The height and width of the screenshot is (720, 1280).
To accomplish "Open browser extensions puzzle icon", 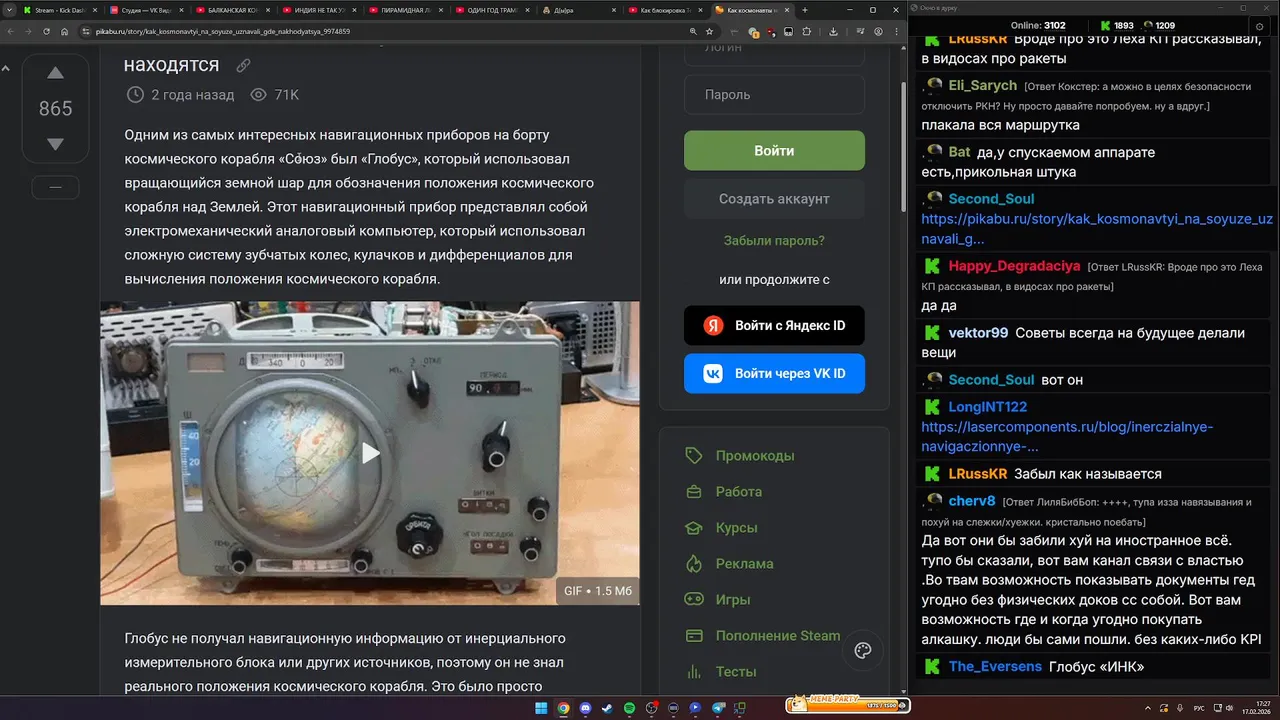I will [806, 31].
